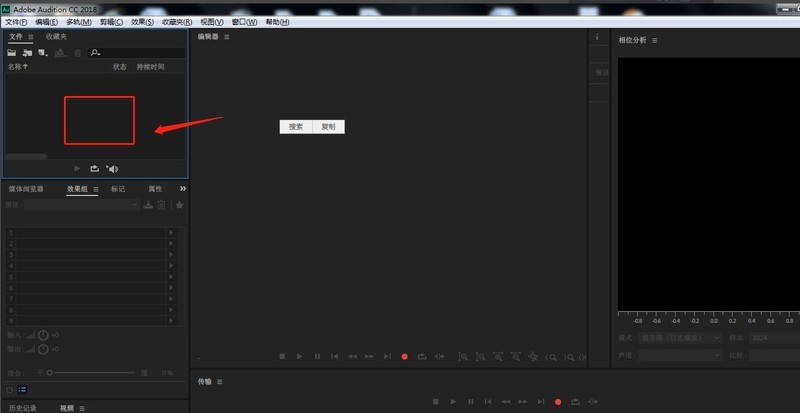
Task: Click the save preset icon in effects rack
Action: coord(148,205)
